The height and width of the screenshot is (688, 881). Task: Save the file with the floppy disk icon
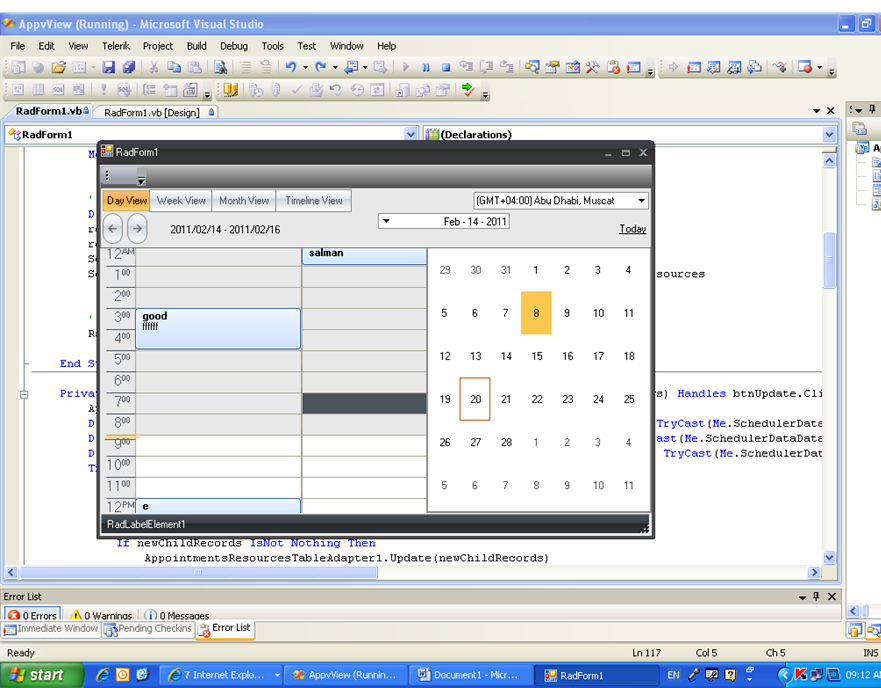(108, 67)
